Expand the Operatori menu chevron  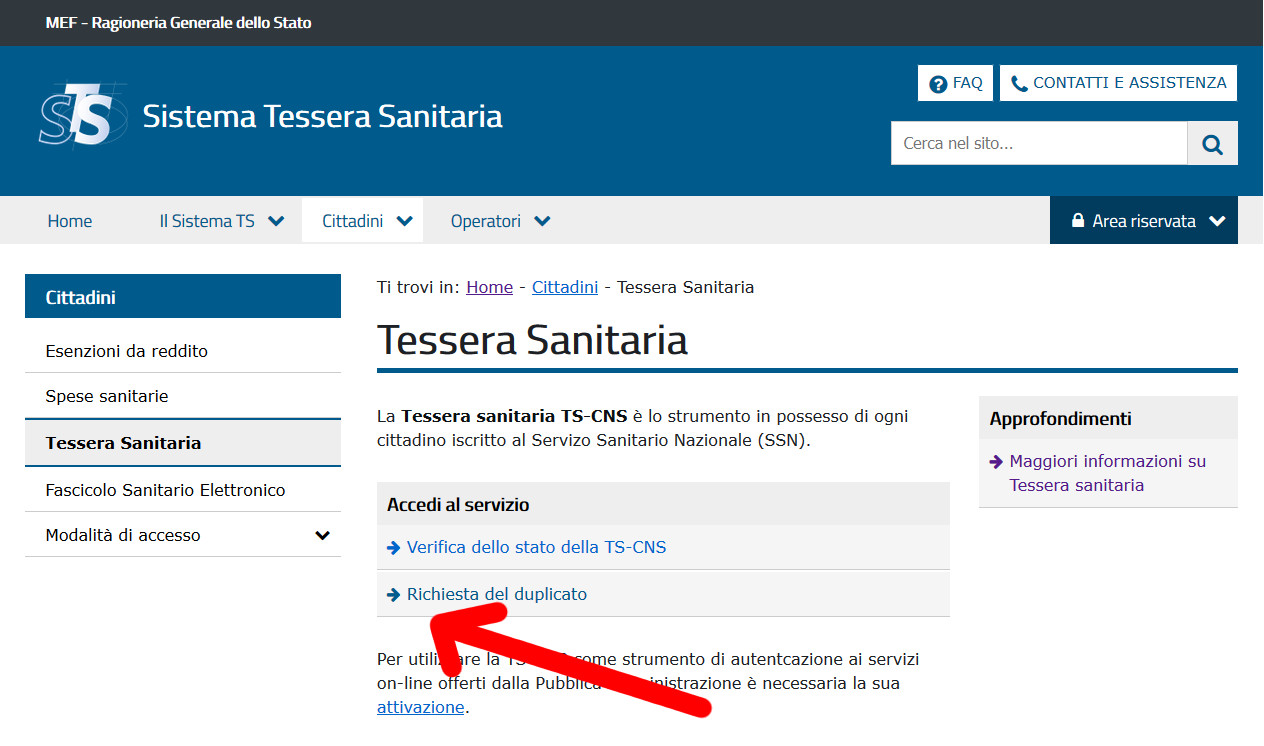542,221
